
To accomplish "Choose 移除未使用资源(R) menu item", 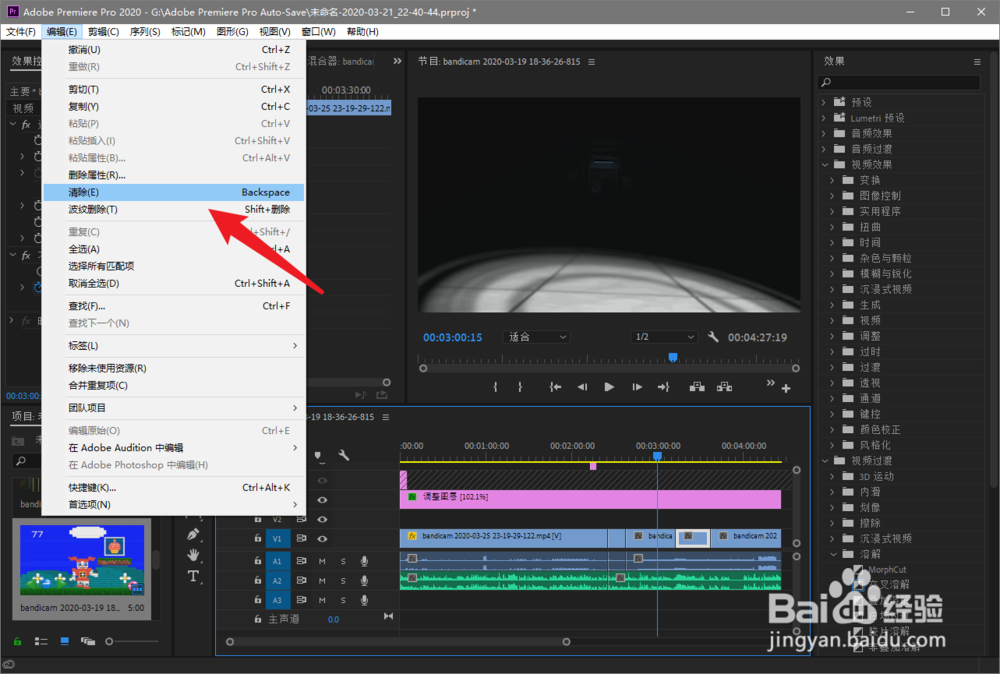I will [x=173, y=368].
